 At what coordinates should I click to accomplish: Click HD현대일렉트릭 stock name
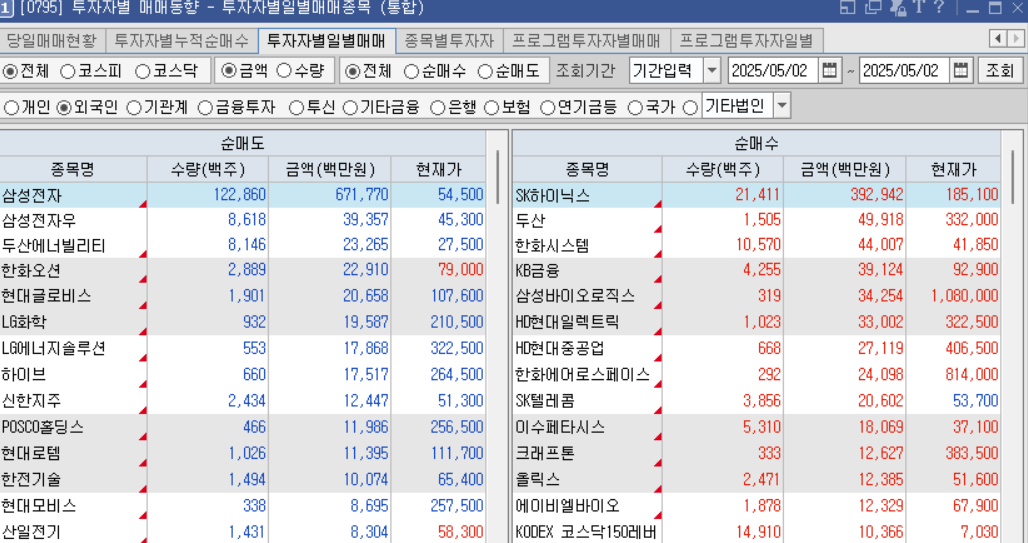[567, 323]
